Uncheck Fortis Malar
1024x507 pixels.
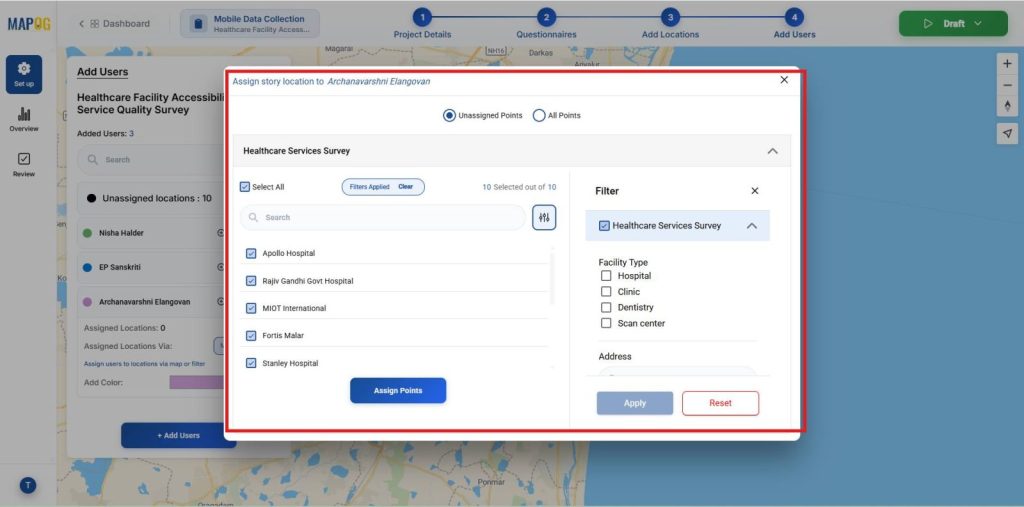(x=251, y=336)
